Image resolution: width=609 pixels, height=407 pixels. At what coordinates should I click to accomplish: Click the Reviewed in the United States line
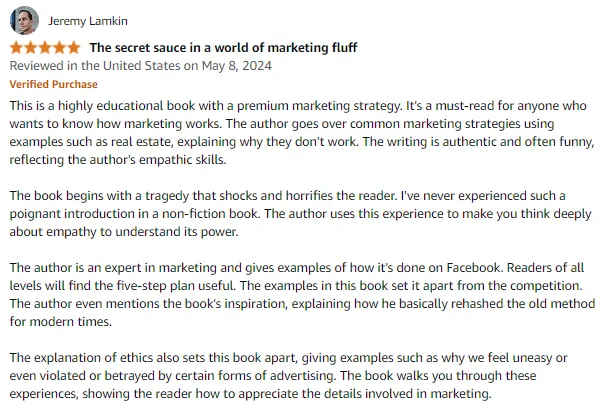(141, 66)
